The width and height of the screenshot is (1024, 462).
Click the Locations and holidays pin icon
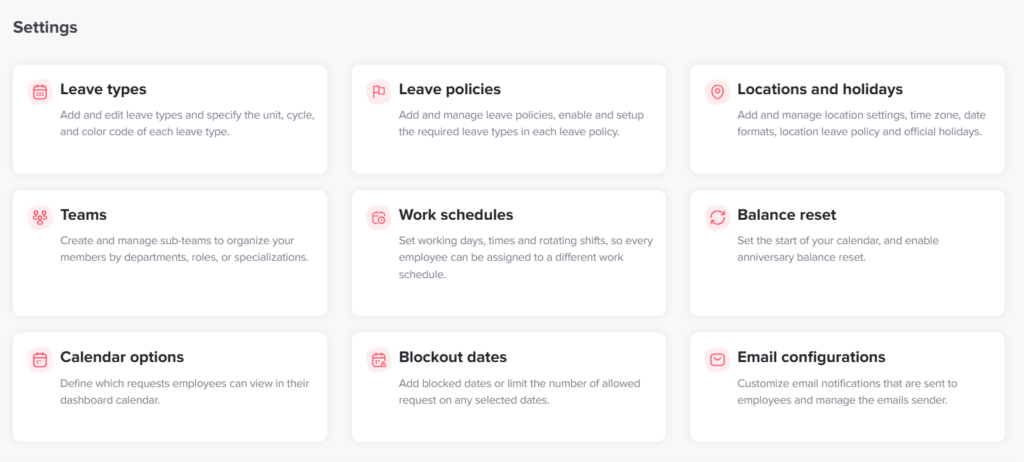click(x=717, y=92)
